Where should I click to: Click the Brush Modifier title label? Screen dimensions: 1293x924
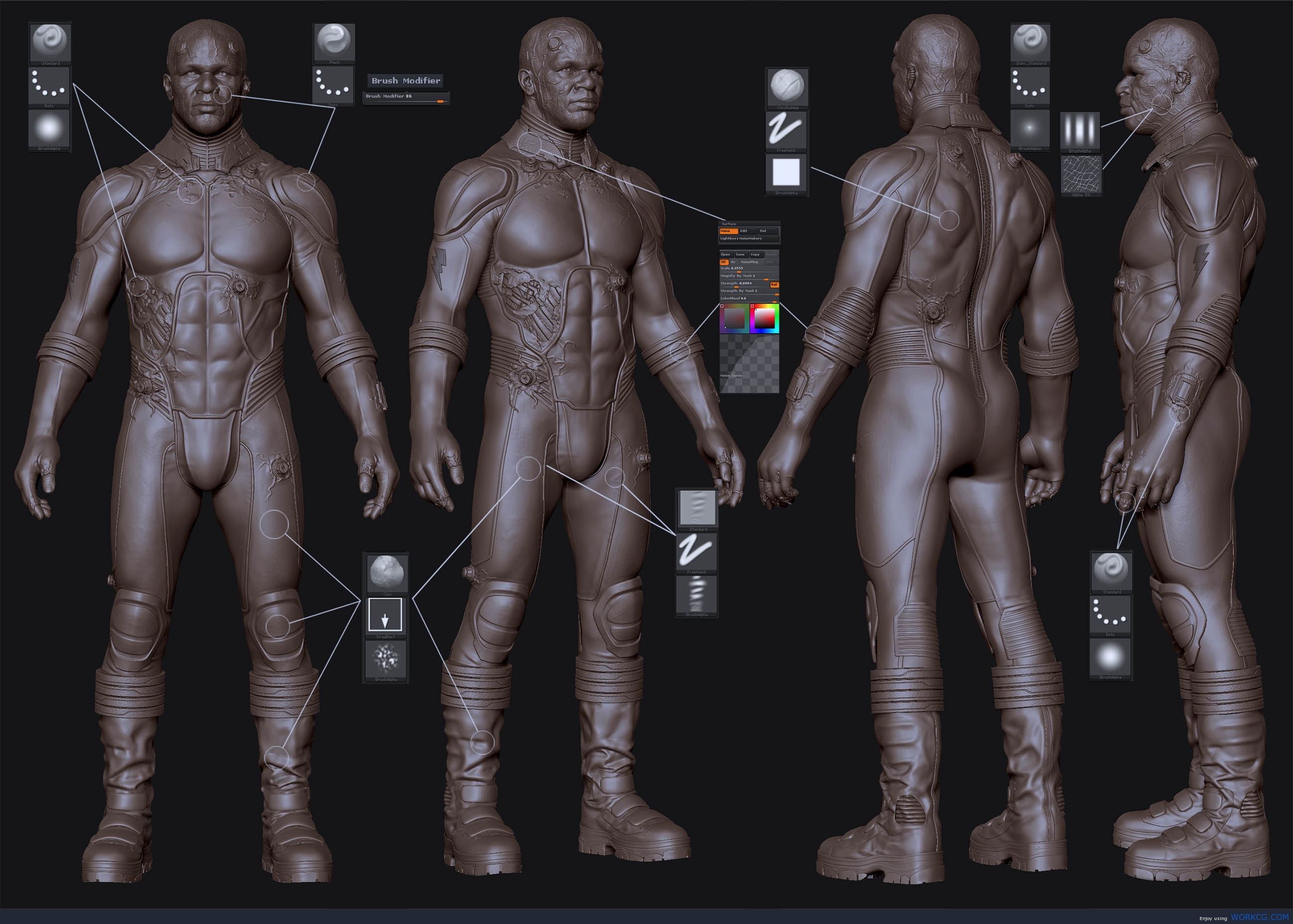click(x=406, y=81)
